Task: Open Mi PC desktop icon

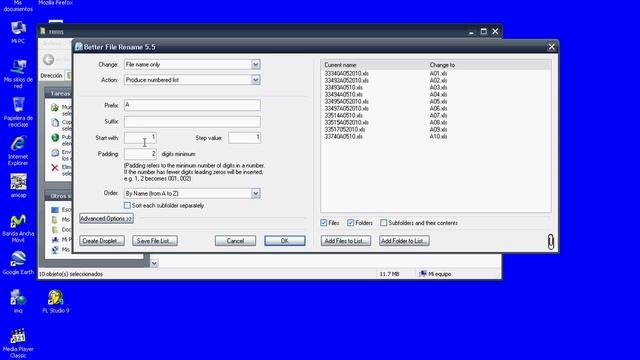Action: pyautogui.click(x=18, y=32)
